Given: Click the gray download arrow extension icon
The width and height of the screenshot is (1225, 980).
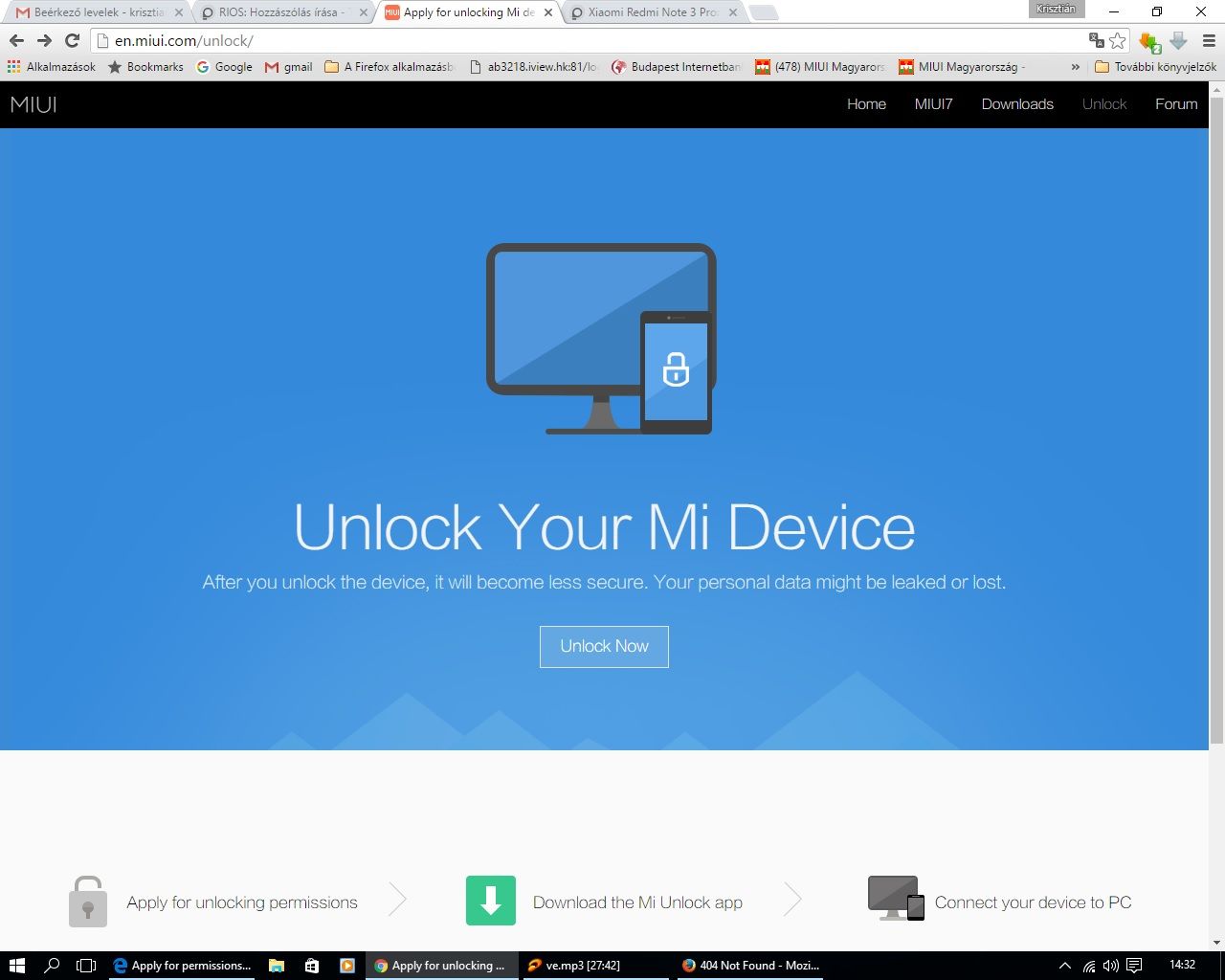Looking at the screenshot, I should pyautogui.click(x=1179, y=40).
